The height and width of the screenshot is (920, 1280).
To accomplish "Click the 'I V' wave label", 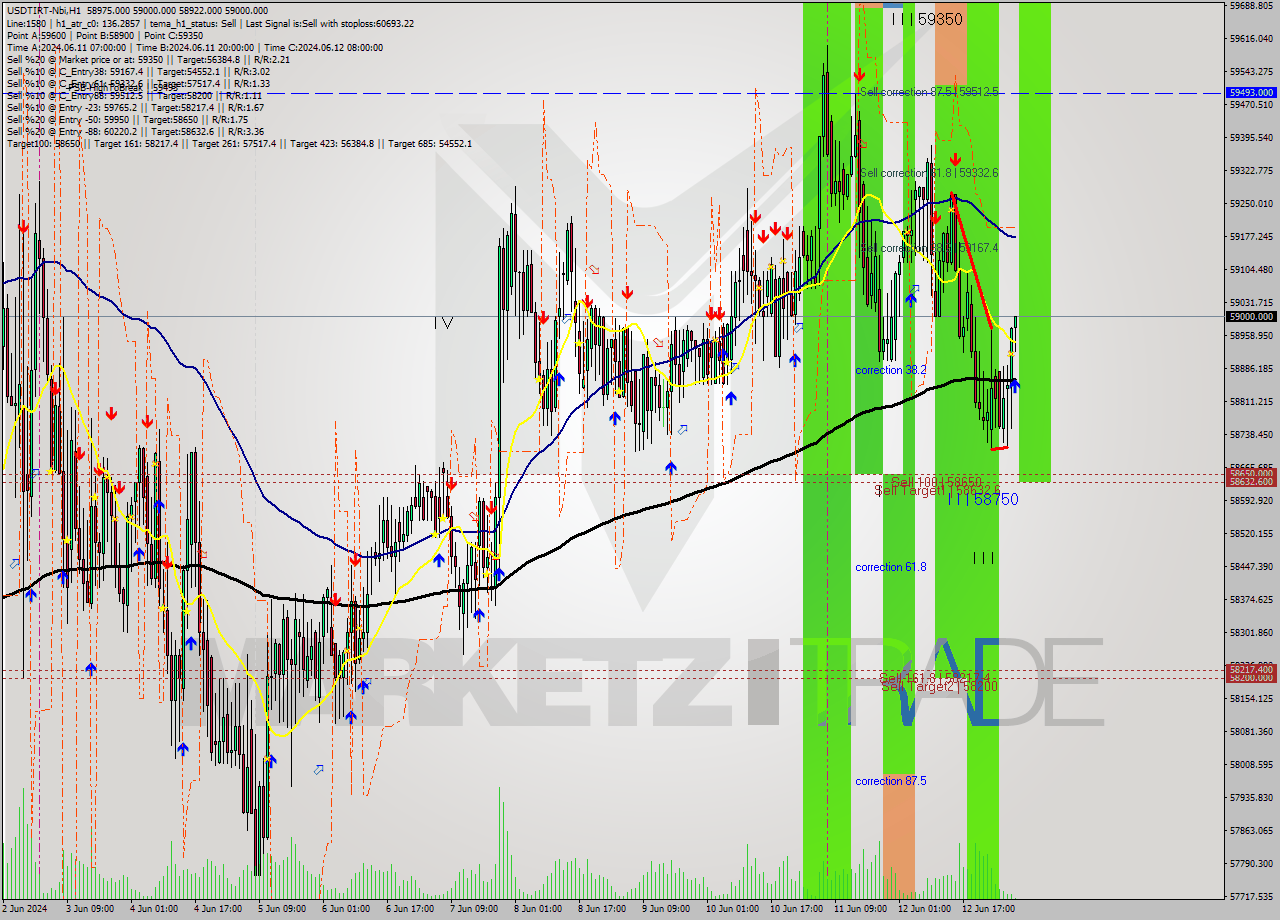I will (443, 323).
